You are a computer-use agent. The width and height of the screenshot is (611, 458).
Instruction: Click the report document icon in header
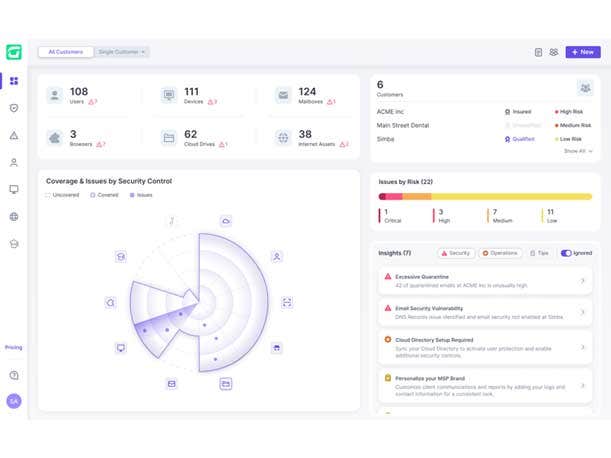tap(538, 52)
